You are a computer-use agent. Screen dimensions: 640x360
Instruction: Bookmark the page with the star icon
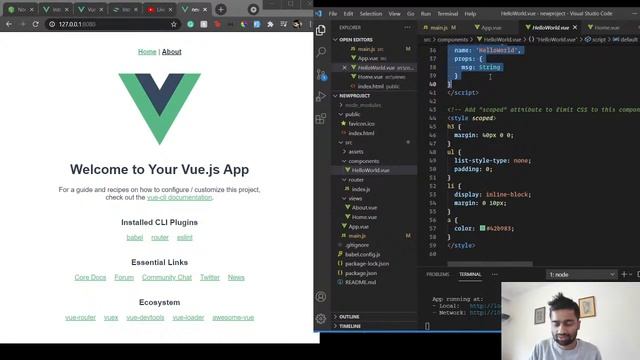[173, 24]
